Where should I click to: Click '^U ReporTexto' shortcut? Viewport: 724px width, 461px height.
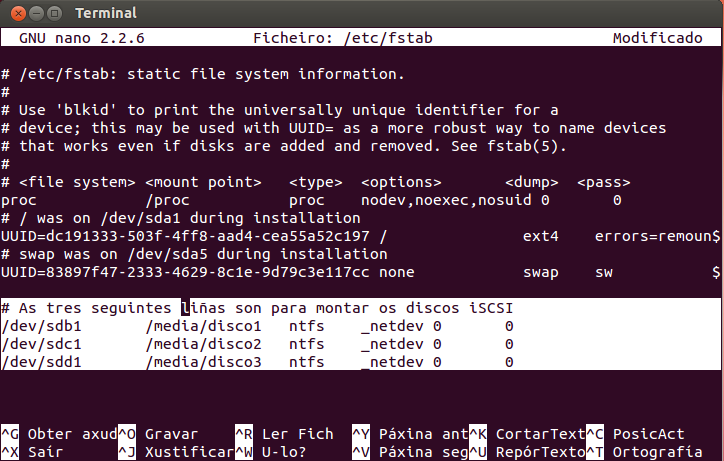tap(527, 452)
